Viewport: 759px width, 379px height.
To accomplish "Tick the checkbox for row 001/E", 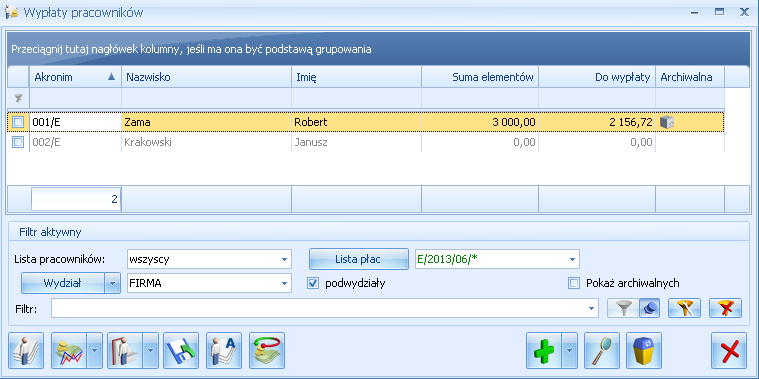I will click(18, 122).
